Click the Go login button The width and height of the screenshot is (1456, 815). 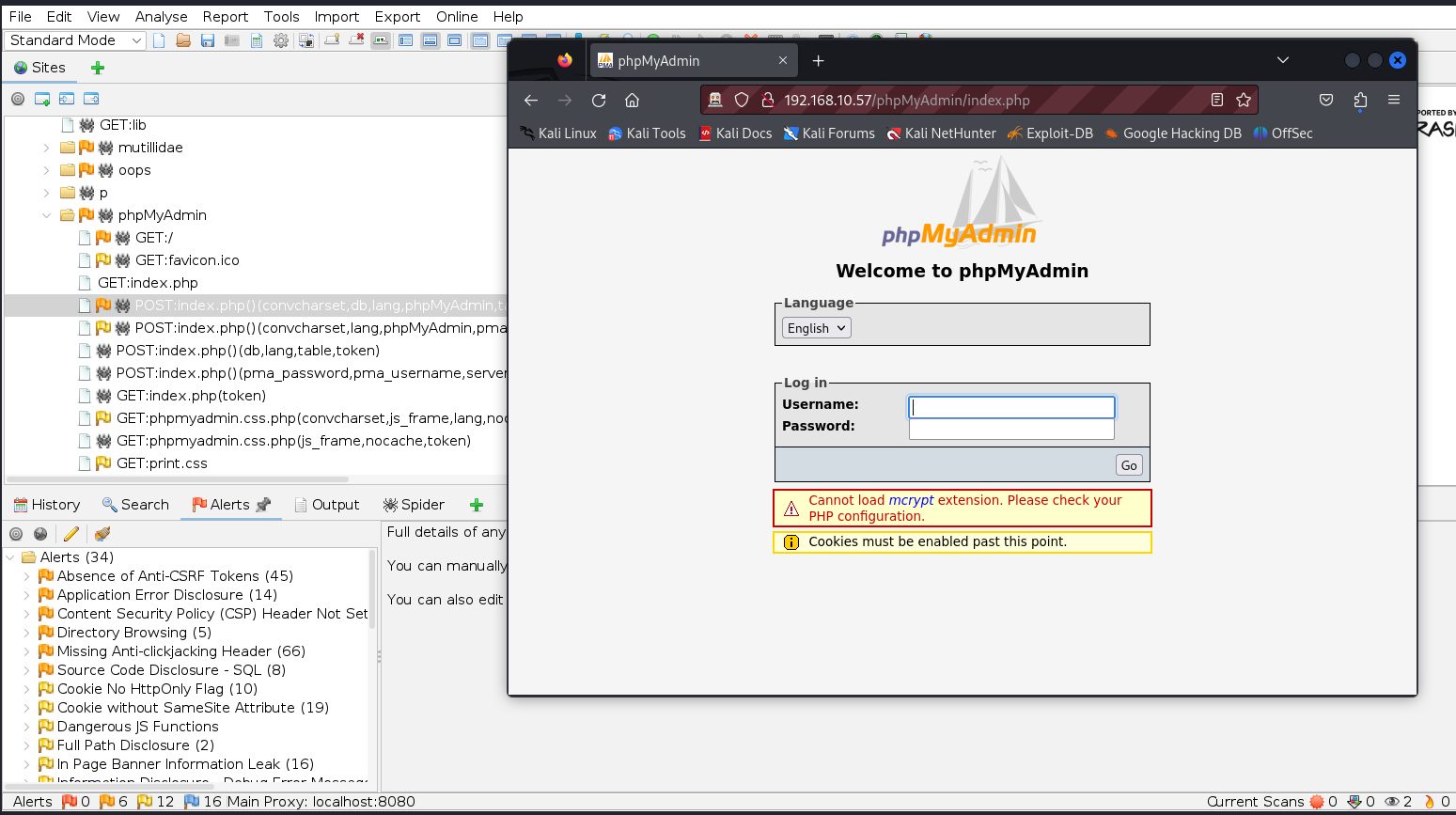point(1129,465)
